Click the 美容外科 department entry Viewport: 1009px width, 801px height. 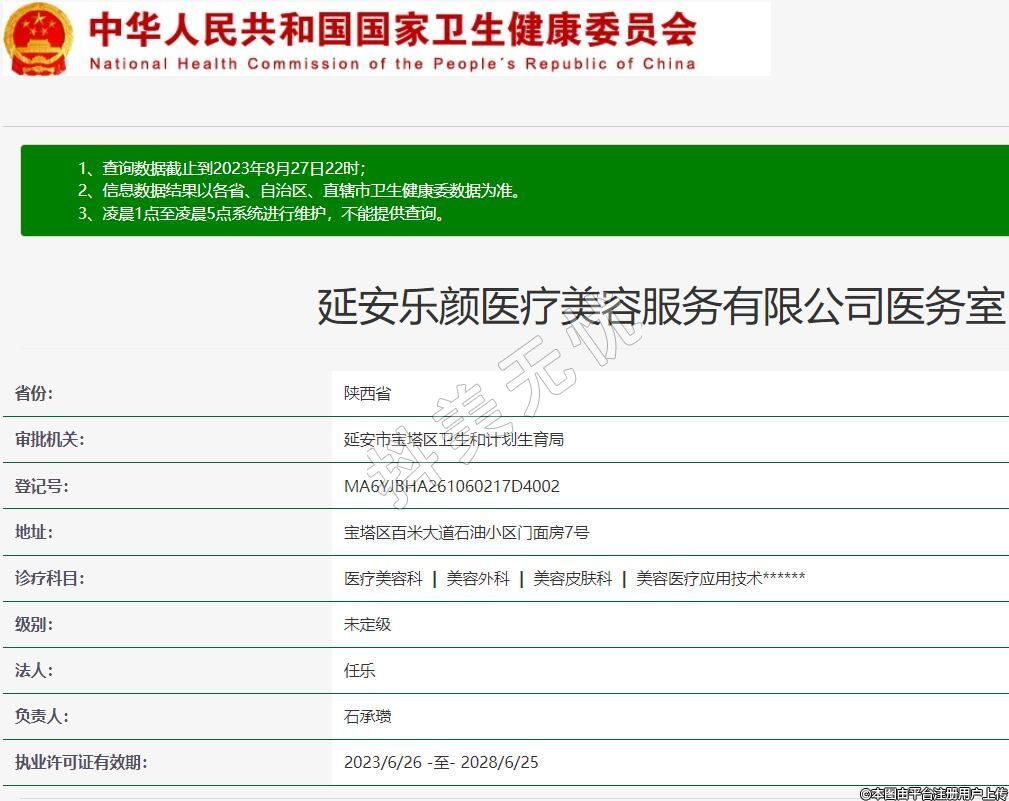[x=477, y=578]
